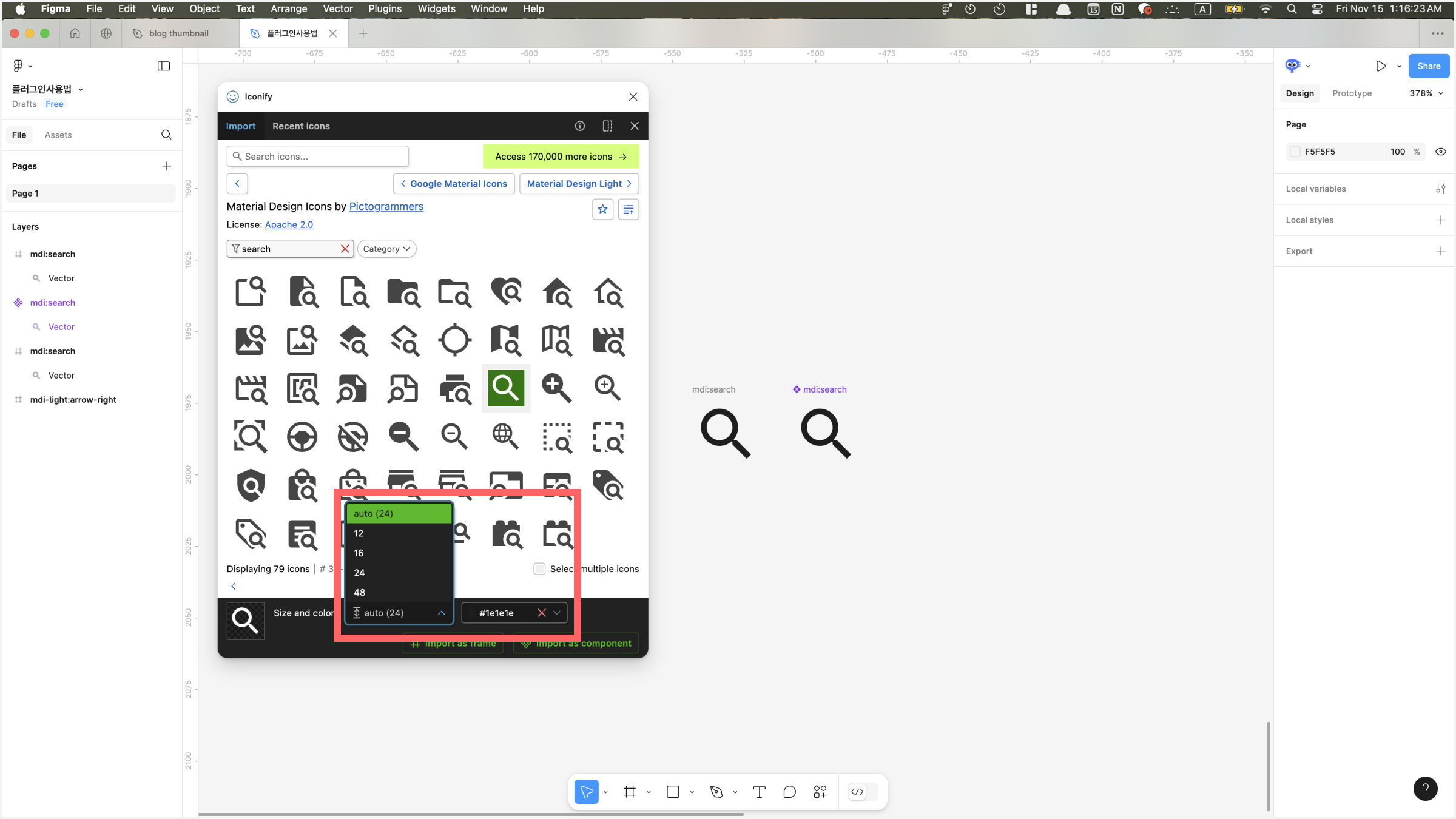1456x819 pixels.
Task: Open the Pictogrammers author link
Action: click(x=386, y=206)
